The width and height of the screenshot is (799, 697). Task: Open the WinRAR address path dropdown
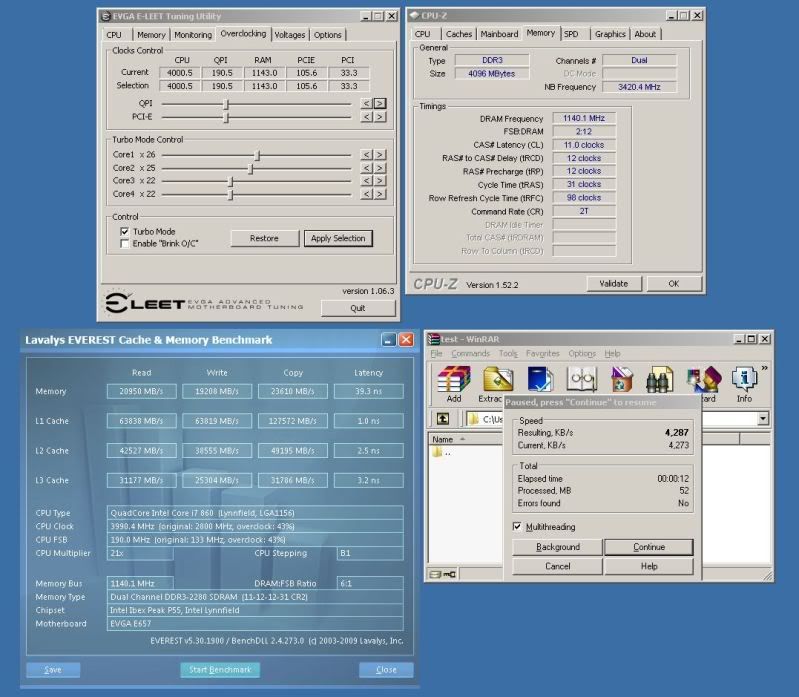tap(763, 419)
